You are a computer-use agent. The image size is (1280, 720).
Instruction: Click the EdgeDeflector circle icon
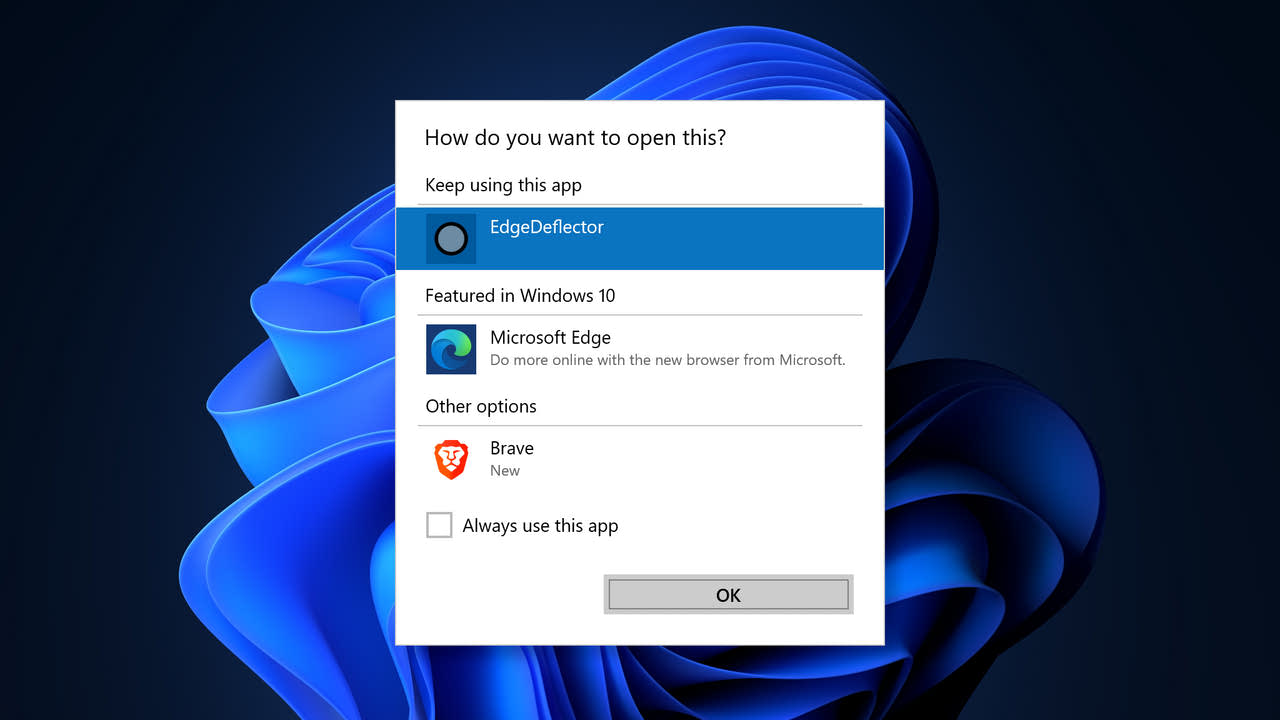click(451, 239)
